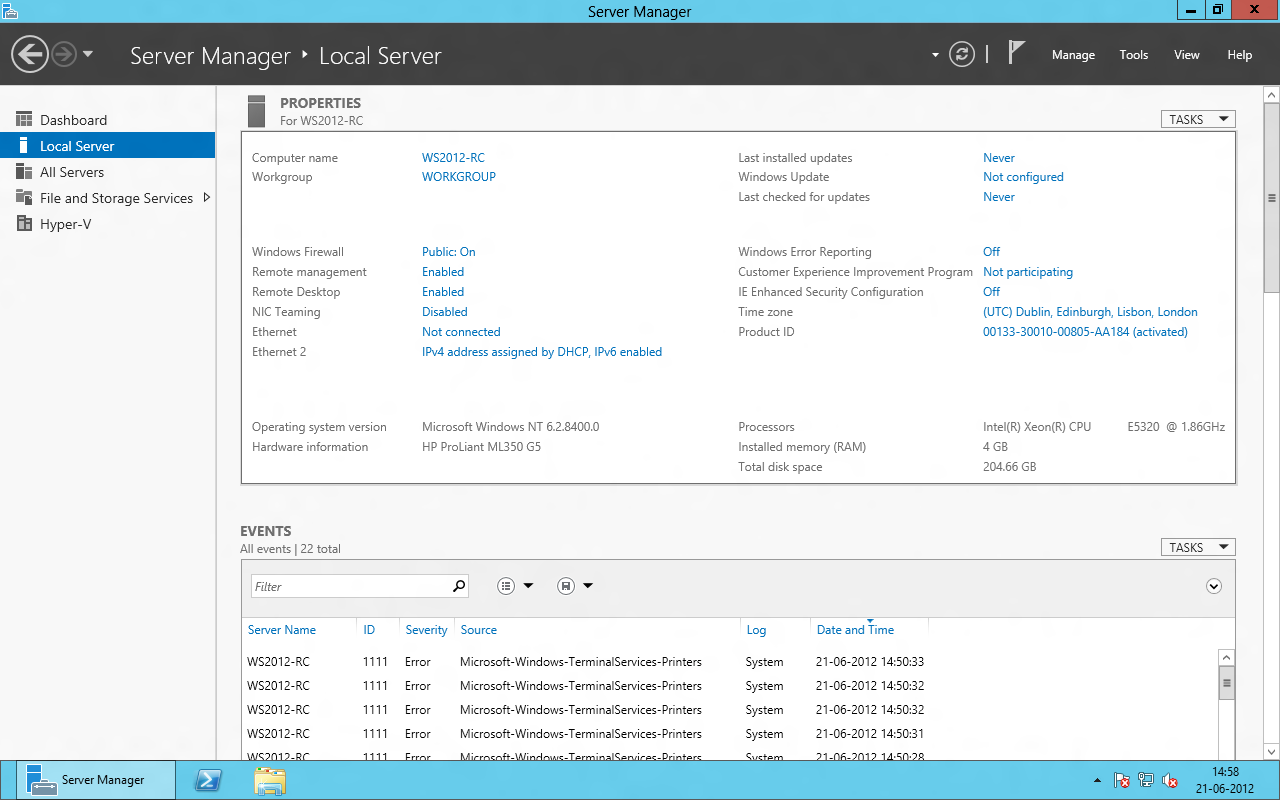
Task: Open Ethernet 2 IPv4 address DHCP link
Action: (x=542, y=352)
